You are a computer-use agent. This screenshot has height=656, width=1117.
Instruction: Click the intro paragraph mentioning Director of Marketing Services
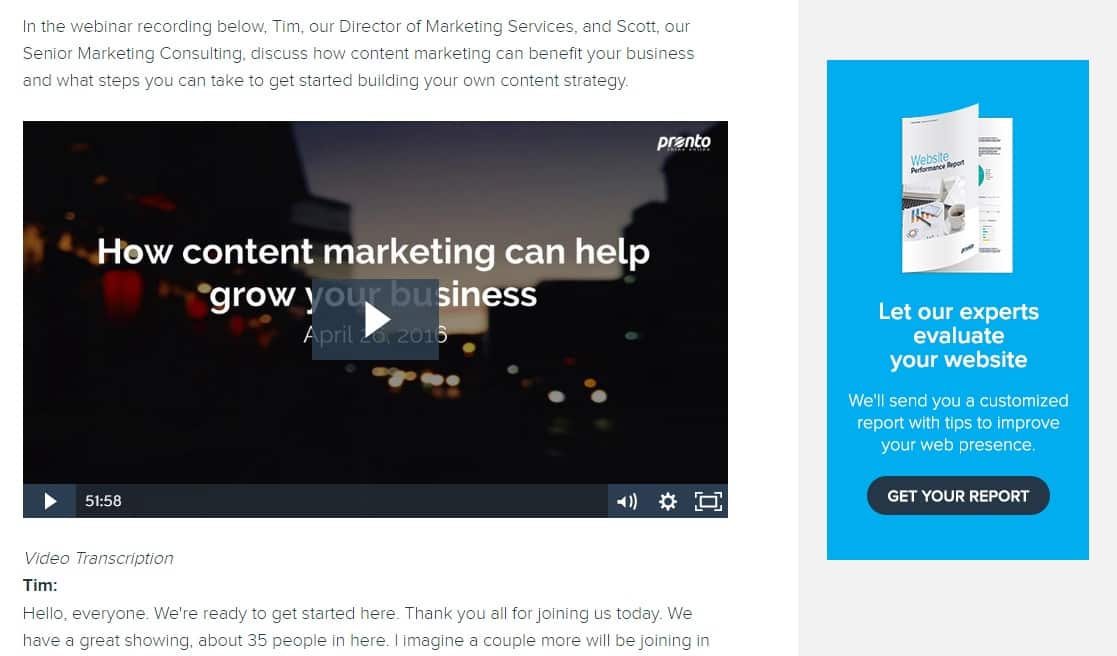358,53
